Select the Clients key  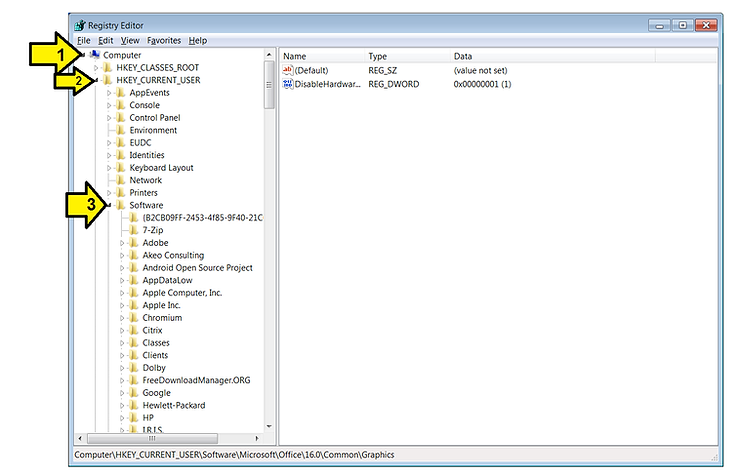(155, 355)
